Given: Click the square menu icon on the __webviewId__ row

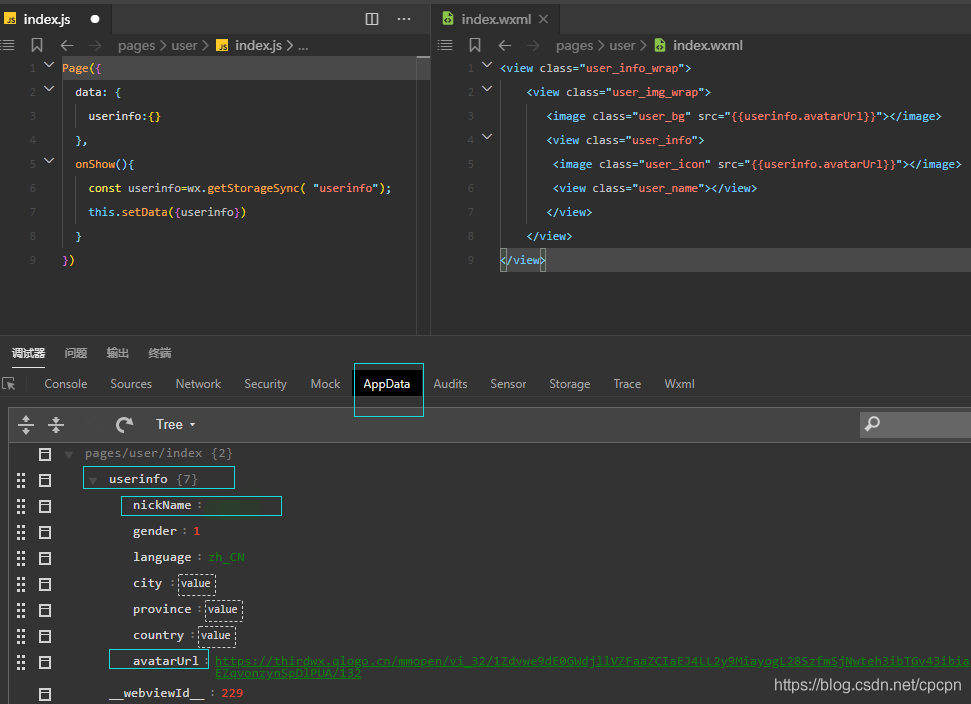Looking at the screenshot, I should (x=45, y=694).
